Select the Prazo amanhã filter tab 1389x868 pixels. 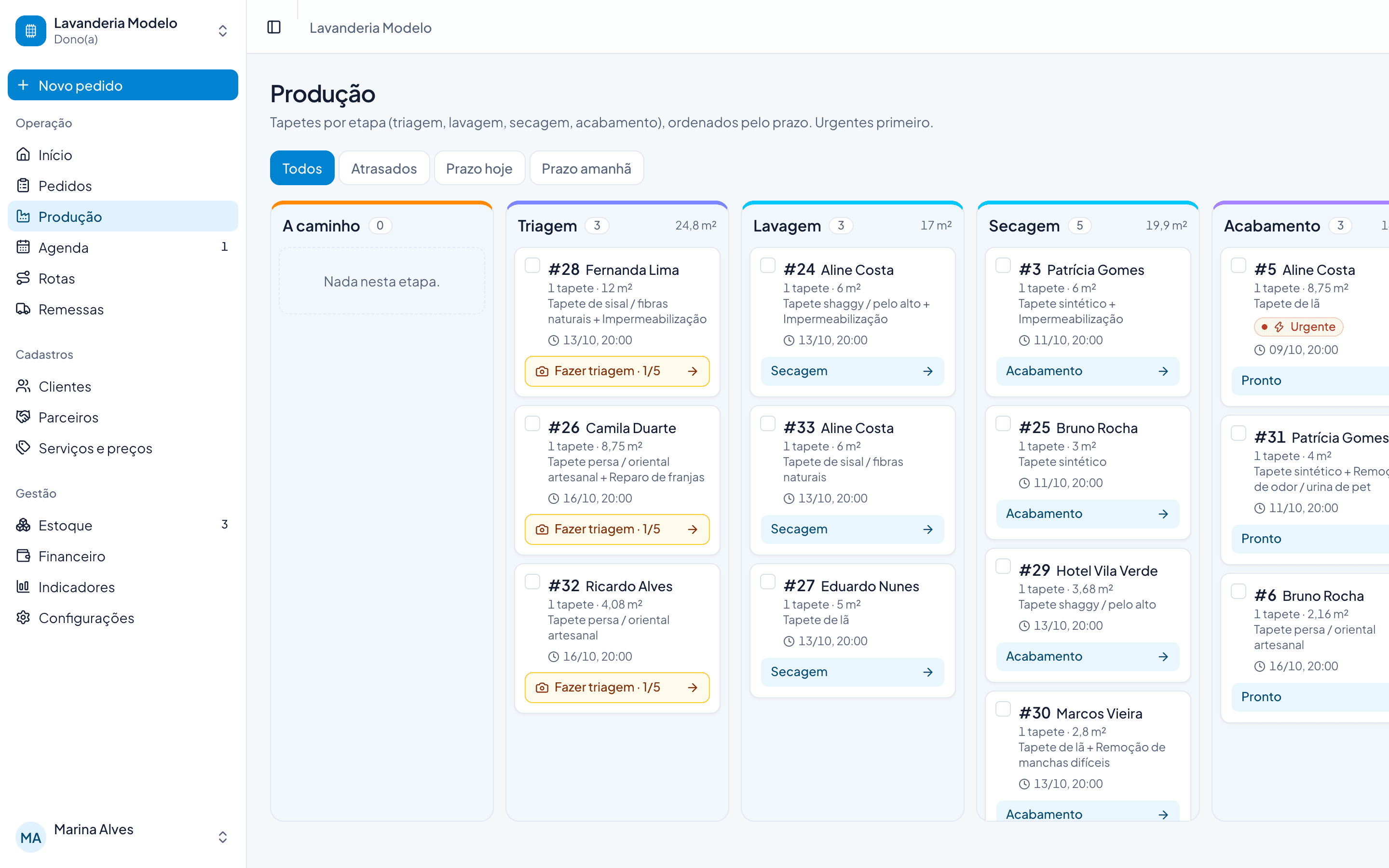[x=586, y=168]
